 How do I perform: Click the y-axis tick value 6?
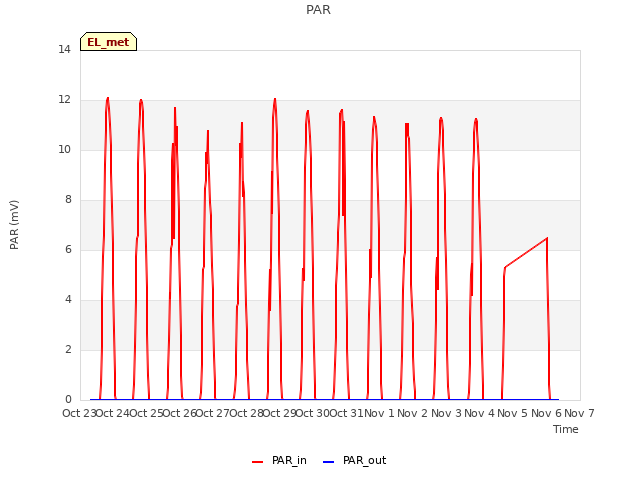tap(68, 250)
